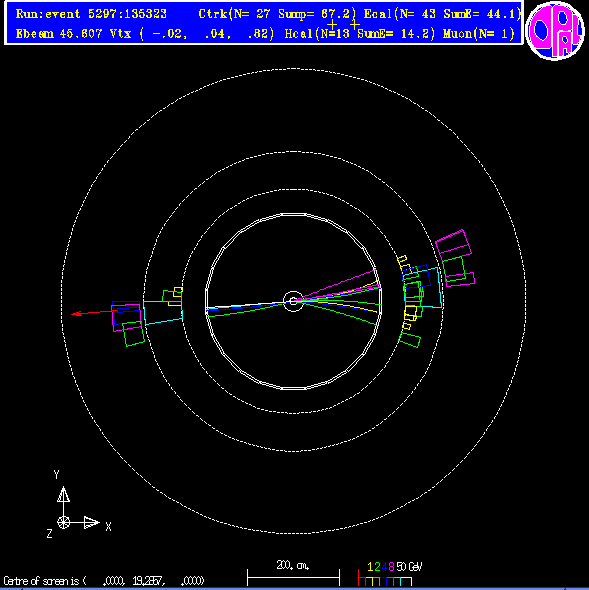Select the green Hcal block lower left

[x=134, y=334]
